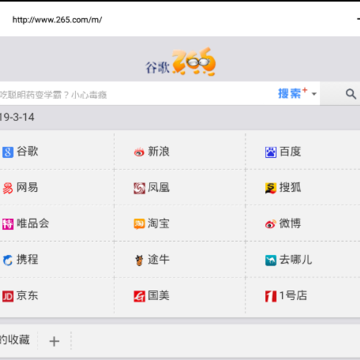This screenshot has height=360, width=360.
Task: Open the pink Vipshop 特 icon
Action: coord(8,224)
